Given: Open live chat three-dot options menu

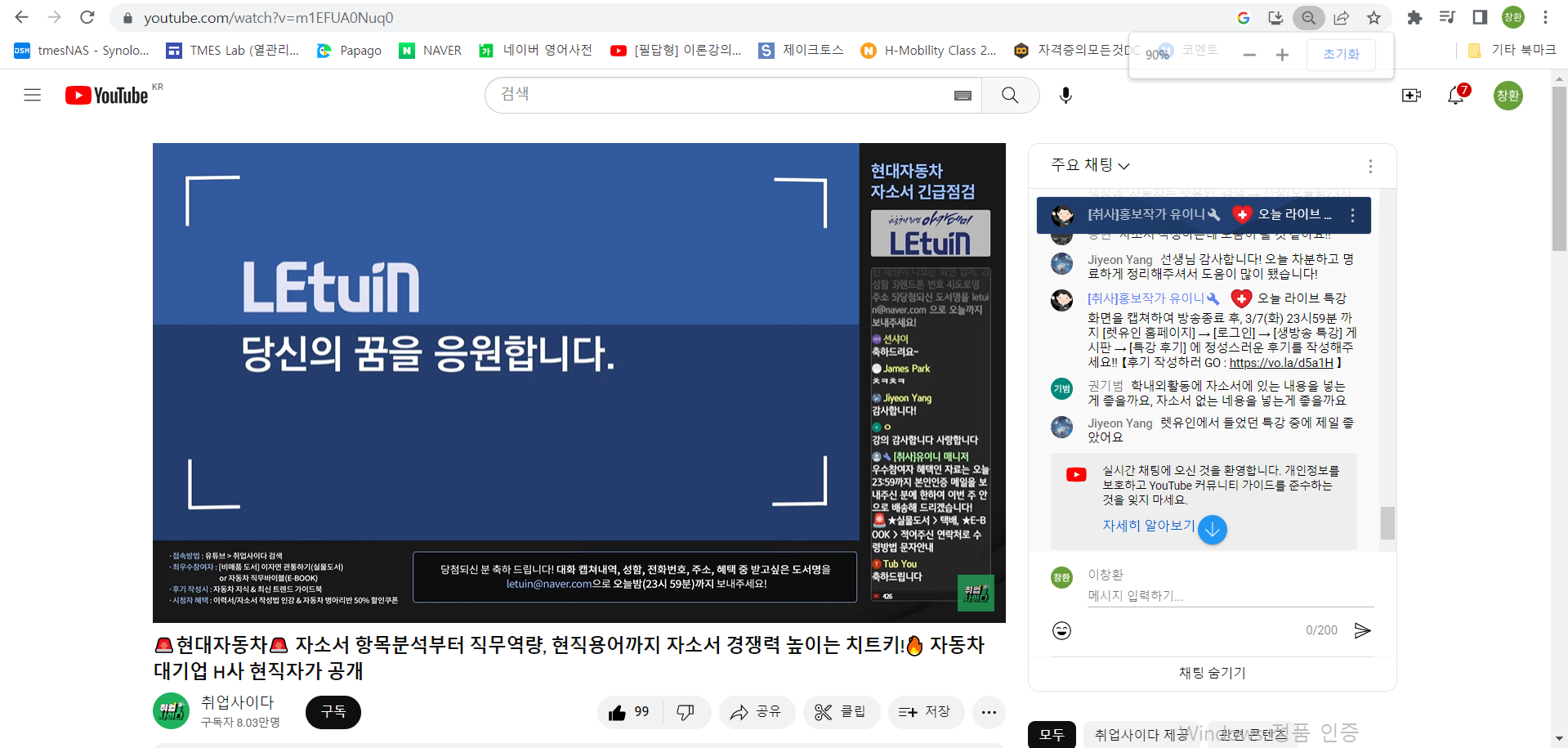Looking at the screenshot, I should (x=1370, y=166).
